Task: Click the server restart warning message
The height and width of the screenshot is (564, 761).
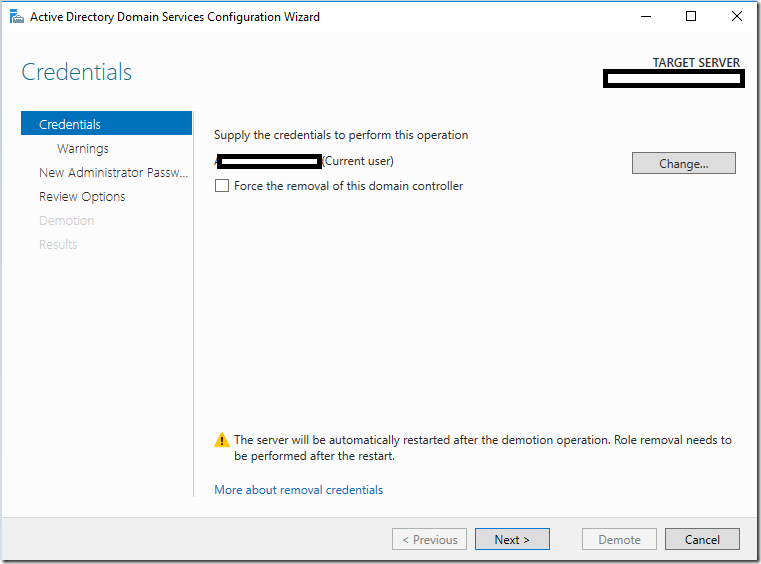Action: coord(482,448)
